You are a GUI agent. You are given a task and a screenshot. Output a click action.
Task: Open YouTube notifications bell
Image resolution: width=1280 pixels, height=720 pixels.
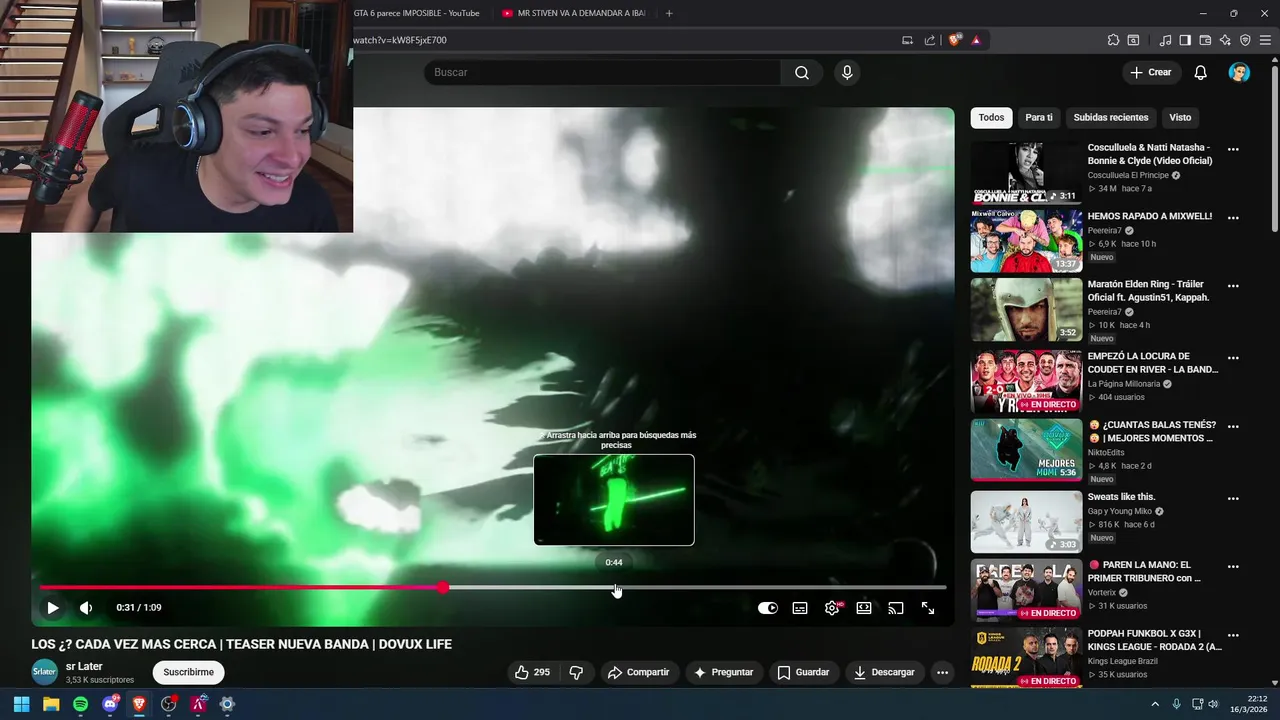point(1201,72)
